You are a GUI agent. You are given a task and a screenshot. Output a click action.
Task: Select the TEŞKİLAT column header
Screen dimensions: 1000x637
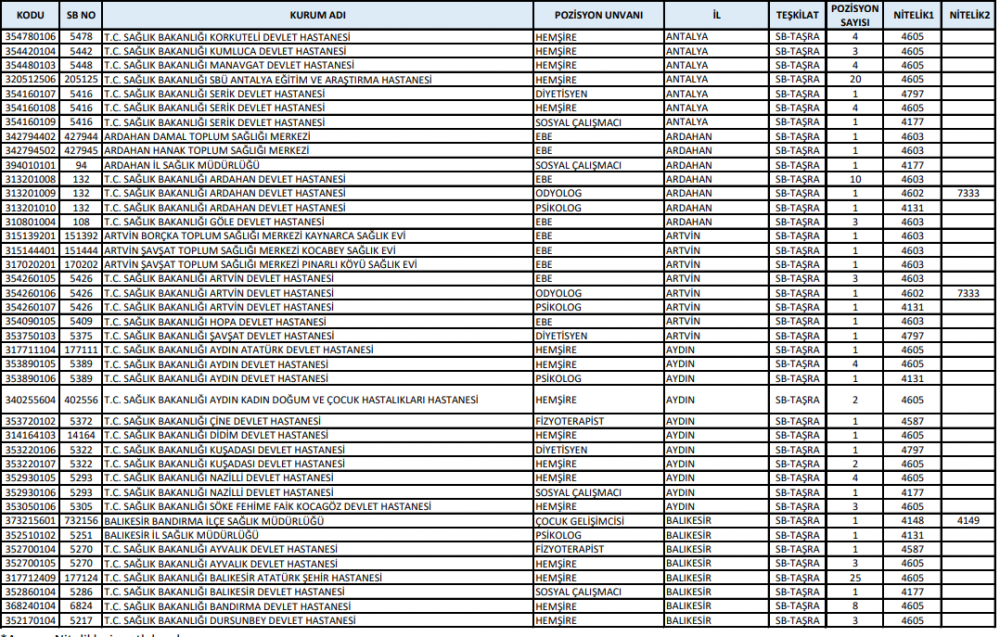point(797,15)
